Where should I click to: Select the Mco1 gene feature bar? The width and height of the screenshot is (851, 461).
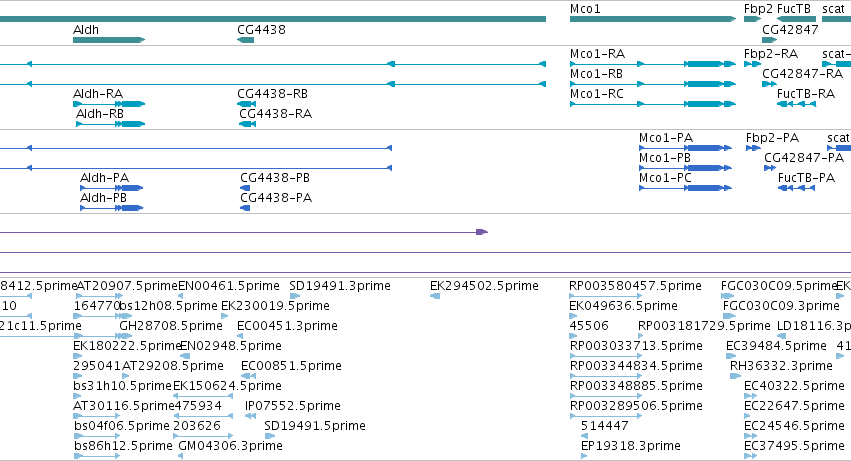click(x=653, y=19)
